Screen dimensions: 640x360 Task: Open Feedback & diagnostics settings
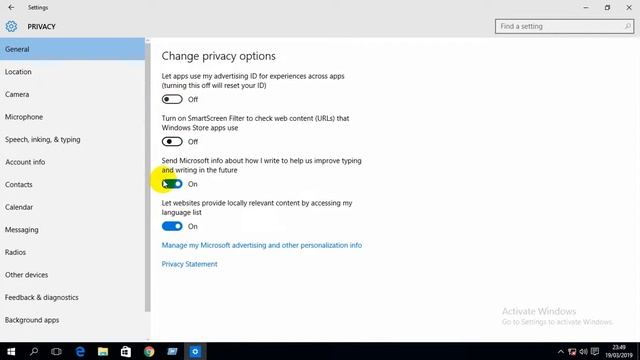72,298
